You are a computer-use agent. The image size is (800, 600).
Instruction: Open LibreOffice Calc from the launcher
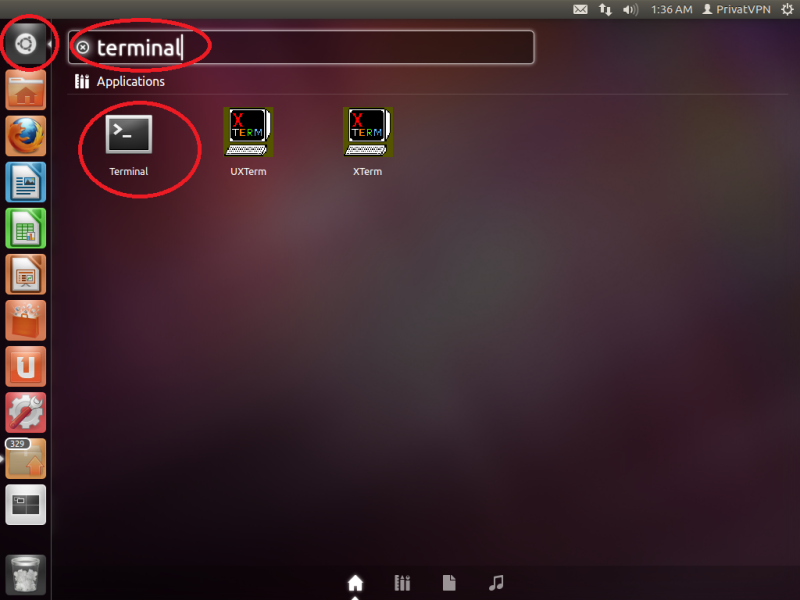pyautogui.click(x=25, y=229)
